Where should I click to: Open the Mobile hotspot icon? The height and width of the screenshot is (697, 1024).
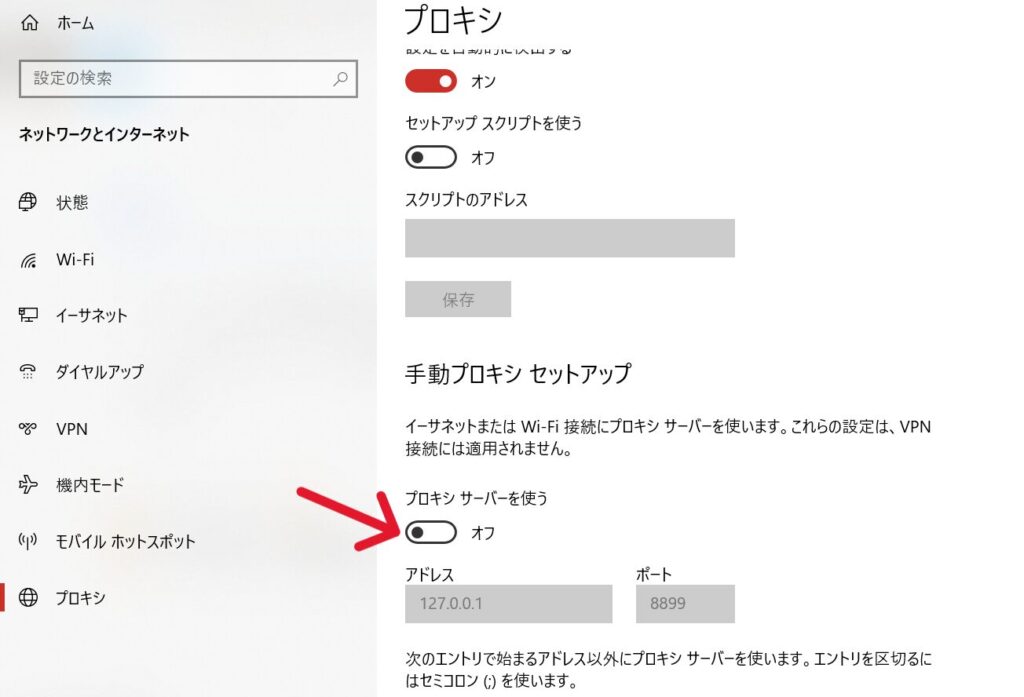(29, 542)
